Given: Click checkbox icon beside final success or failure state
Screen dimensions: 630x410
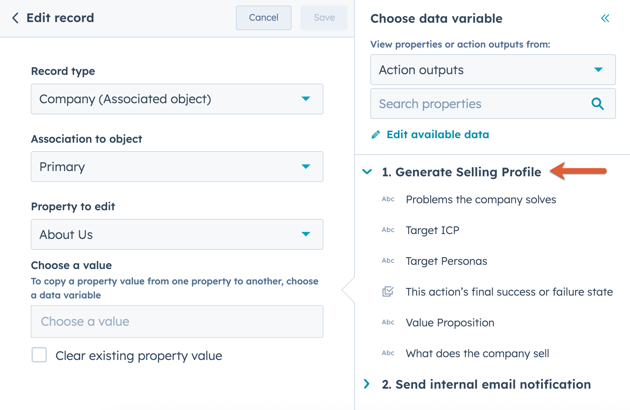Looking at the screenshot, I should (x=388, y=291).
